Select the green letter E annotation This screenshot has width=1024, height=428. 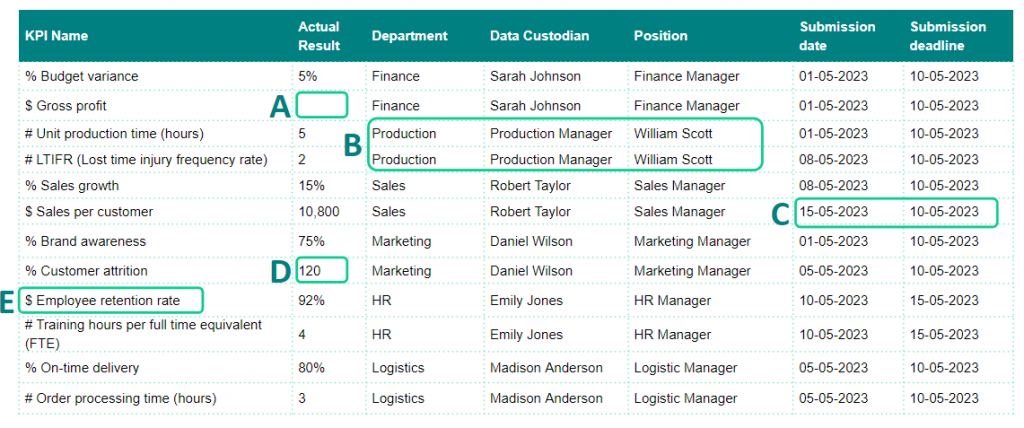(10, 301)
